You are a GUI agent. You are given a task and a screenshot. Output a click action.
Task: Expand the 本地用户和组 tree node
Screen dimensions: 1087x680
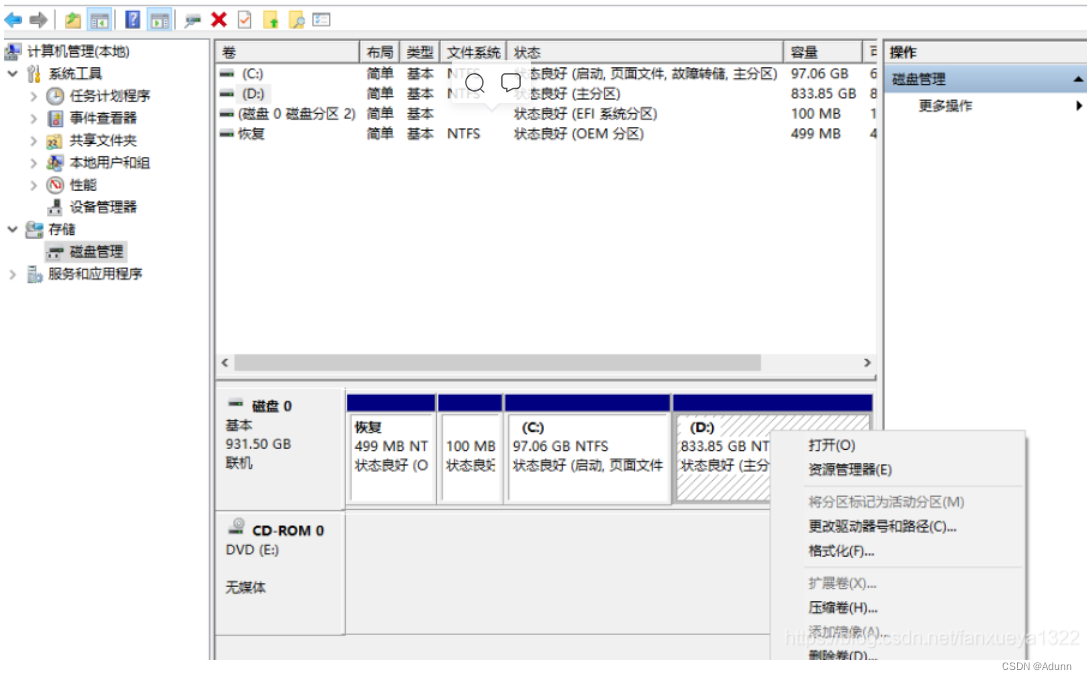click(33, 163)
